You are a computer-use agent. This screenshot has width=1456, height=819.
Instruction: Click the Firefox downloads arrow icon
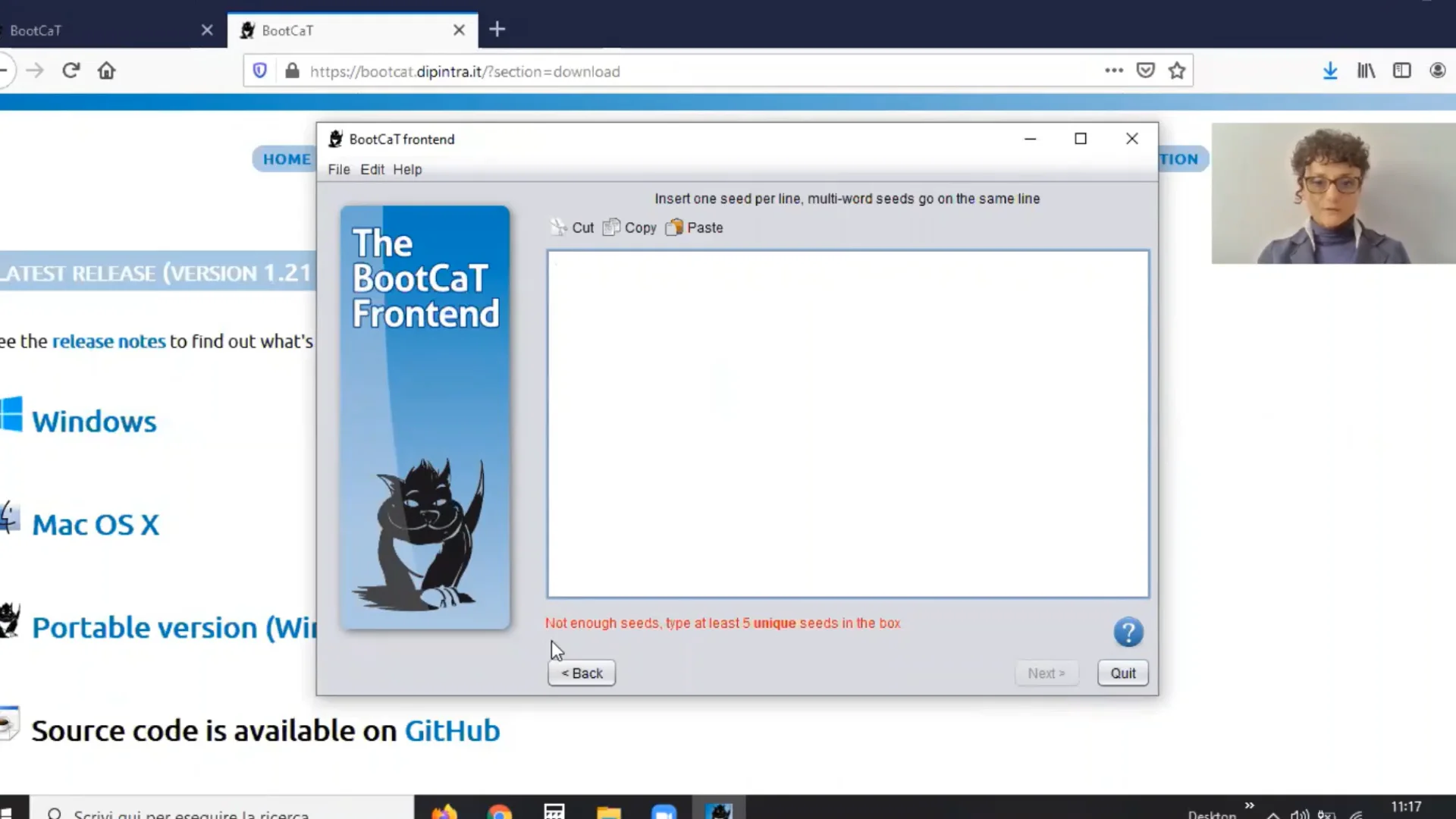[1330, 71]
